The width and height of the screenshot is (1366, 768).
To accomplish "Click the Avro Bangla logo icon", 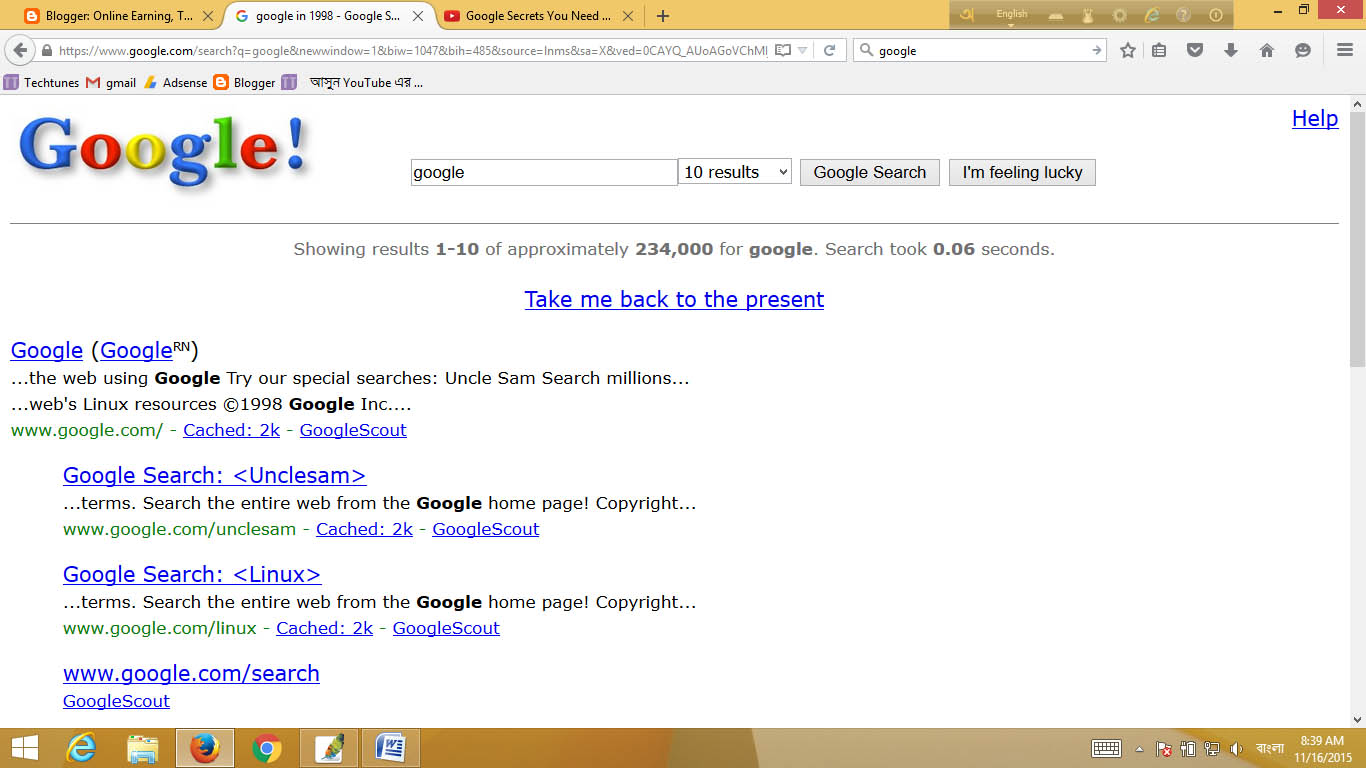I will 967,15.
